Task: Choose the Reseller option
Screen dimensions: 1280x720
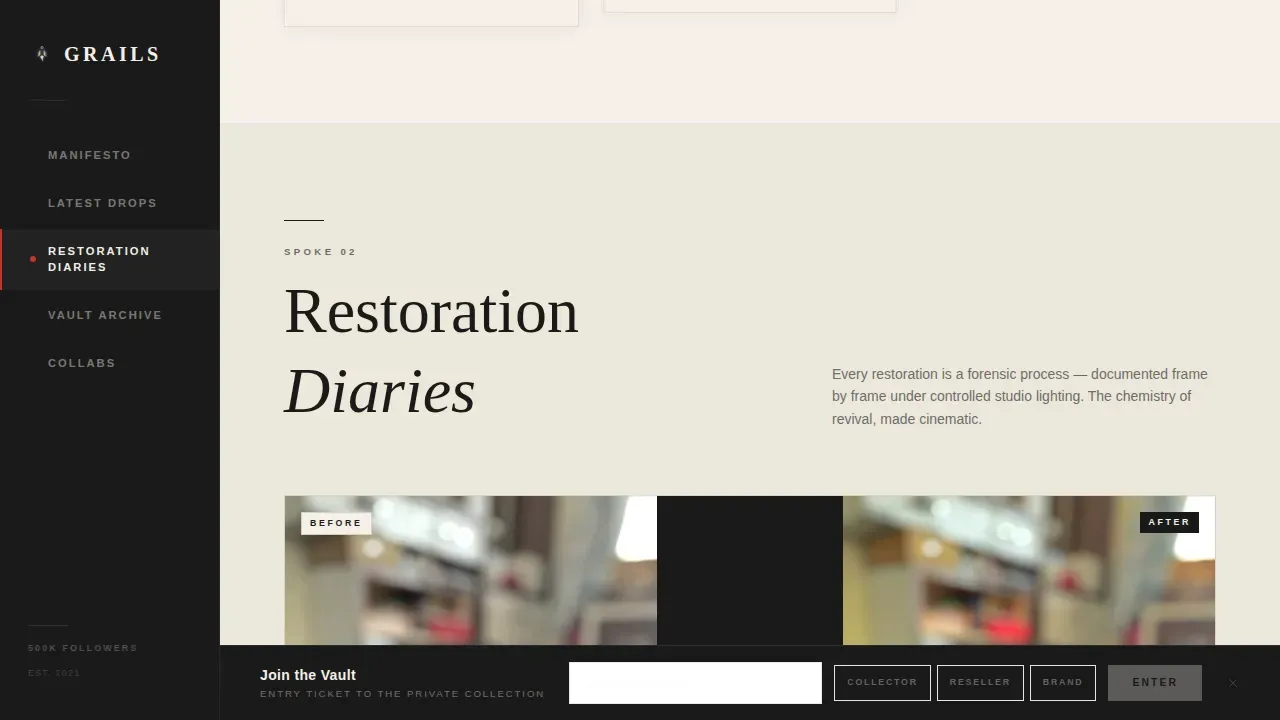Action: pyautogui.click(x=980, y=683)
